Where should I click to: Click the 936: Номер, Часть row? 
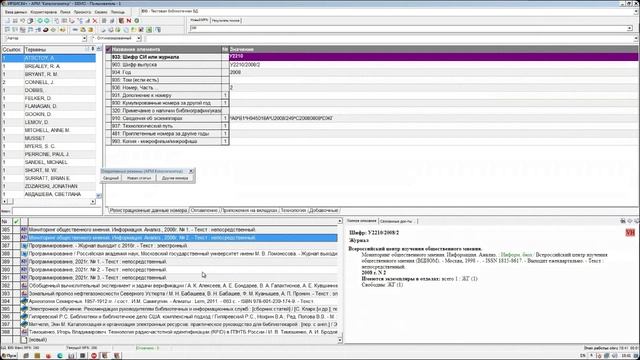pyautogui.click(x=371, y=88)
